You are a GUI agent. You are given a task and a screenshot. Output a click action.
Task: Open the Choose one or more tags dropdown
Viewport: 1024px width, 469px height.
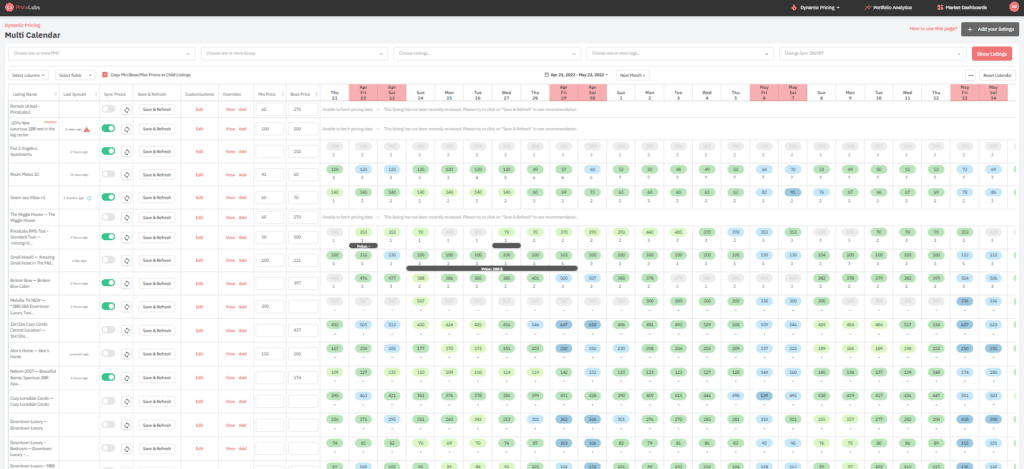click(x=680, y=54)
